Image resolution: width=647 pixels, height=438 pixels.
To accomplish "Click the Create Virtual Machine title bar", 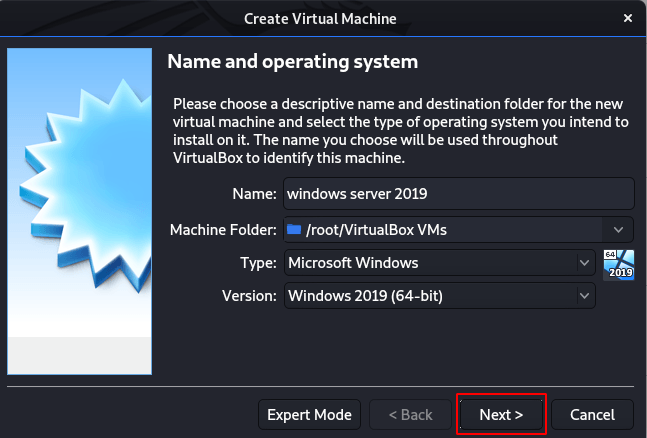I will pyautogui.click(x=322, y=19).
